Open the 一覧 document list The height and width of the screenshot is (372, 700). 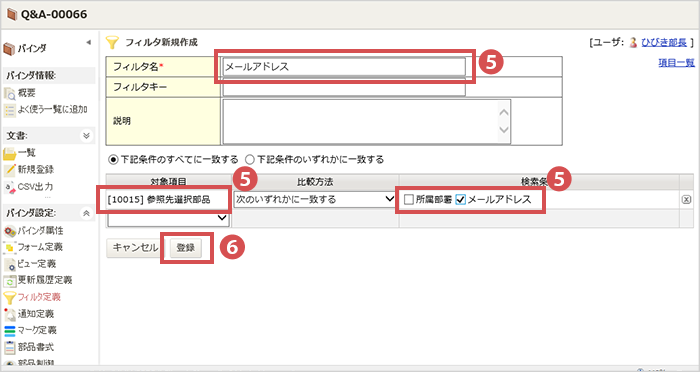[x=26, y=153]
